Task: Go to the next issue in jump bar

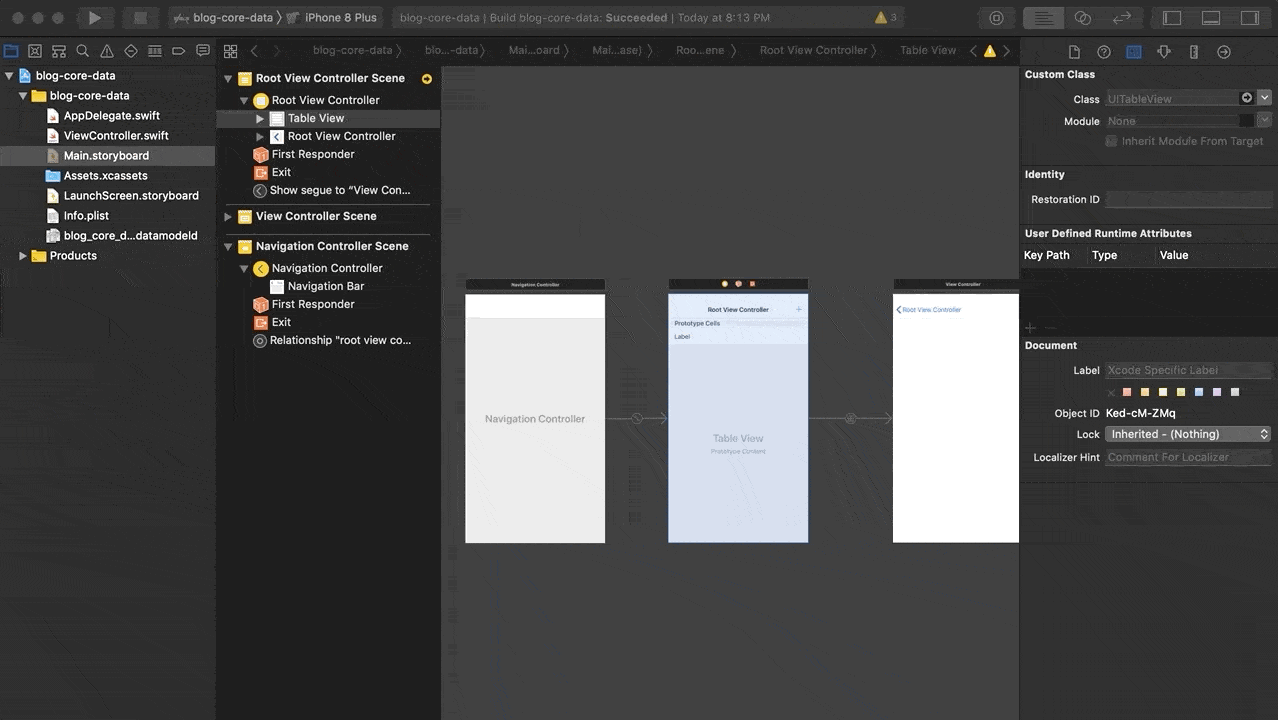Action: pos(1006,51)
